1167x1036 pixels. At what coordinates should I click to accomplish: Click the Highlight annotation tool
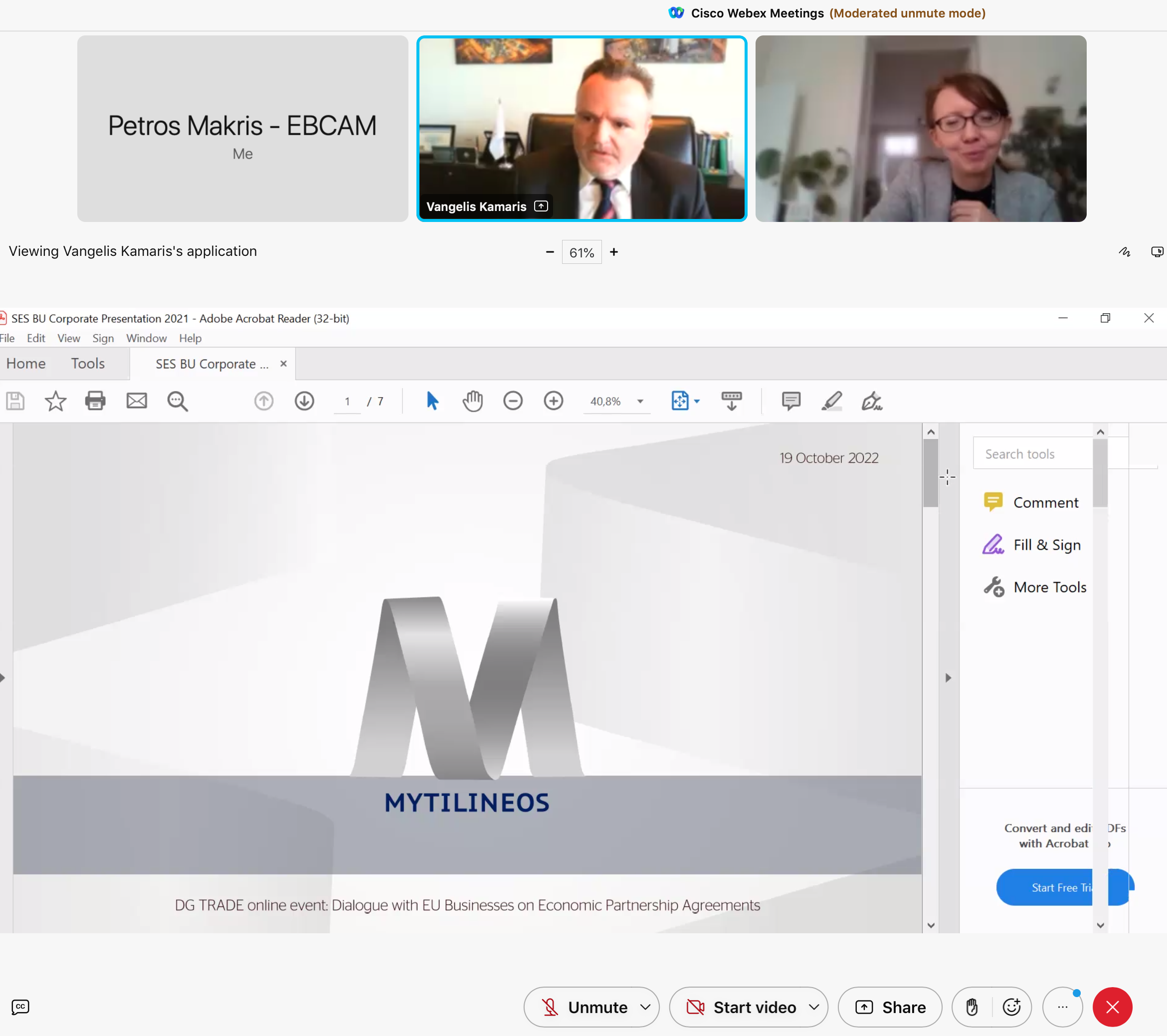[x=832, y=401]
